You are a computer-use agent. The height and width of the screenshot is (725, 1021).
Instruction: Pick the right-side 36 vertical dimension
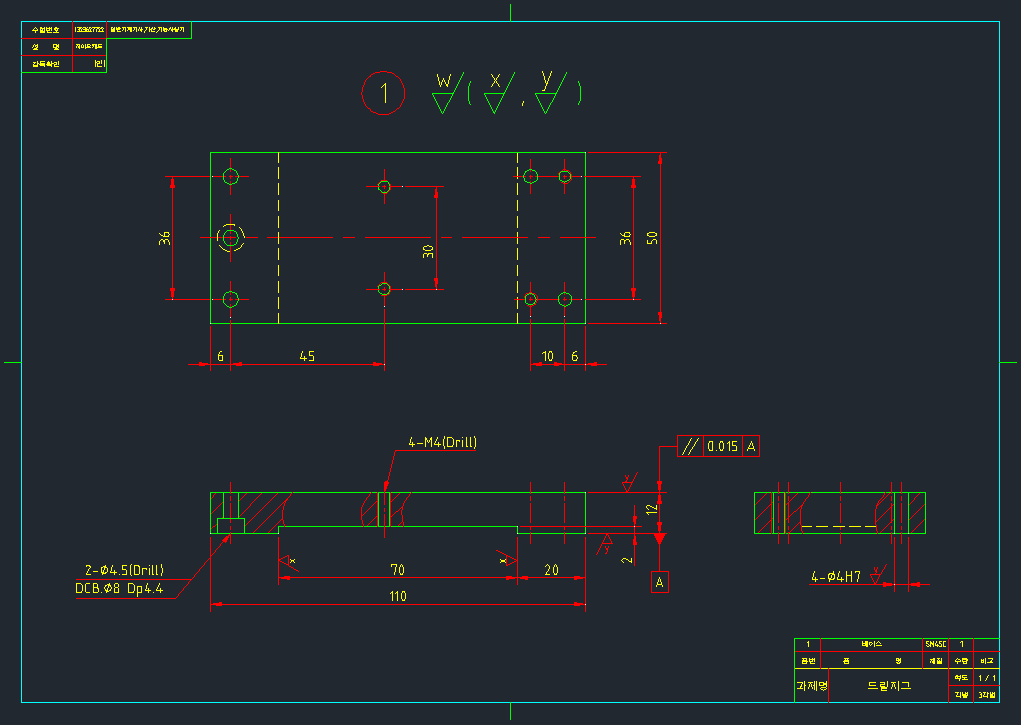[x=625, y=238]
